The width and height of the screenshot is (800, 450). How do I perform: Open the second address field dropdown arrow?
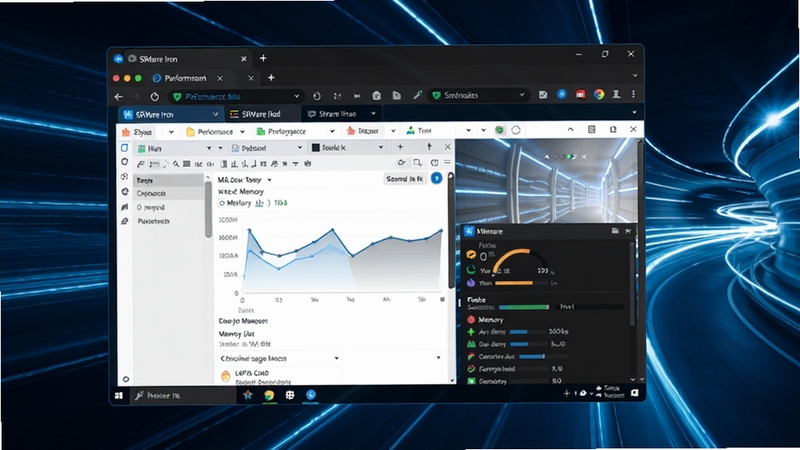pos(521,95)
